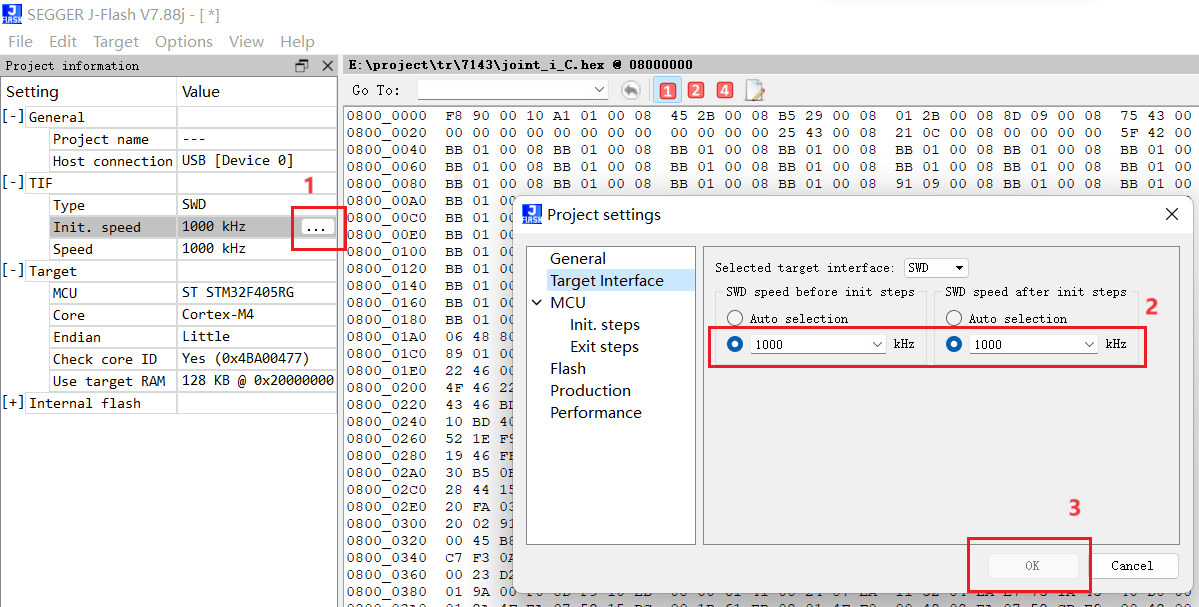The height and width of the screenshot is (607, 1199).
Task: Click the go-back arrow icon in toolbar
Action: [x=630, y=90]
